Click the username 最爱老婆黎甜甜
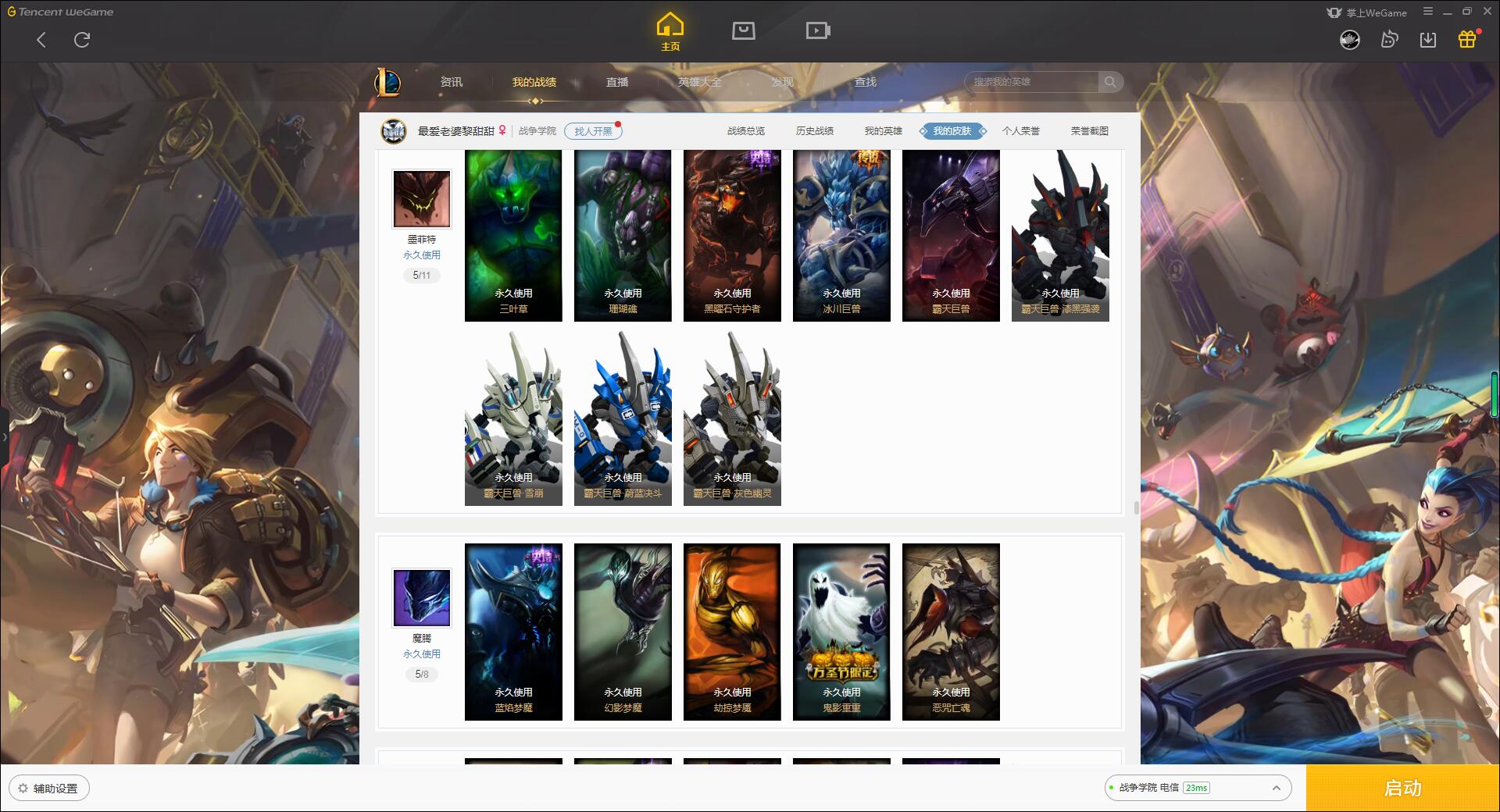The width and height of the screenshot is (1500, 812). pyautogui.click(x=456, y=131)
